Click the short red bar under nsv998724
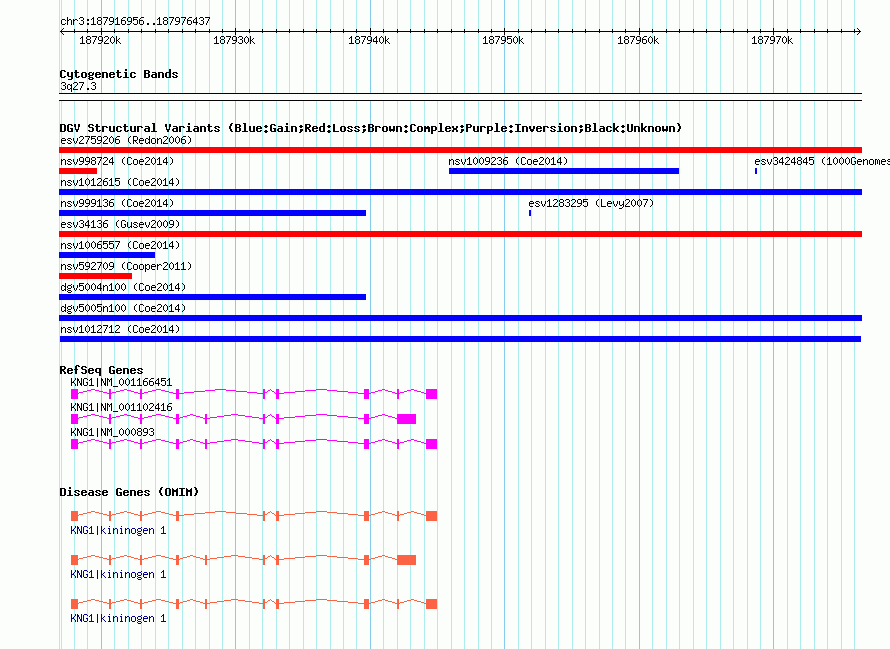The image size is (890, 649). [x=78, y=171]
